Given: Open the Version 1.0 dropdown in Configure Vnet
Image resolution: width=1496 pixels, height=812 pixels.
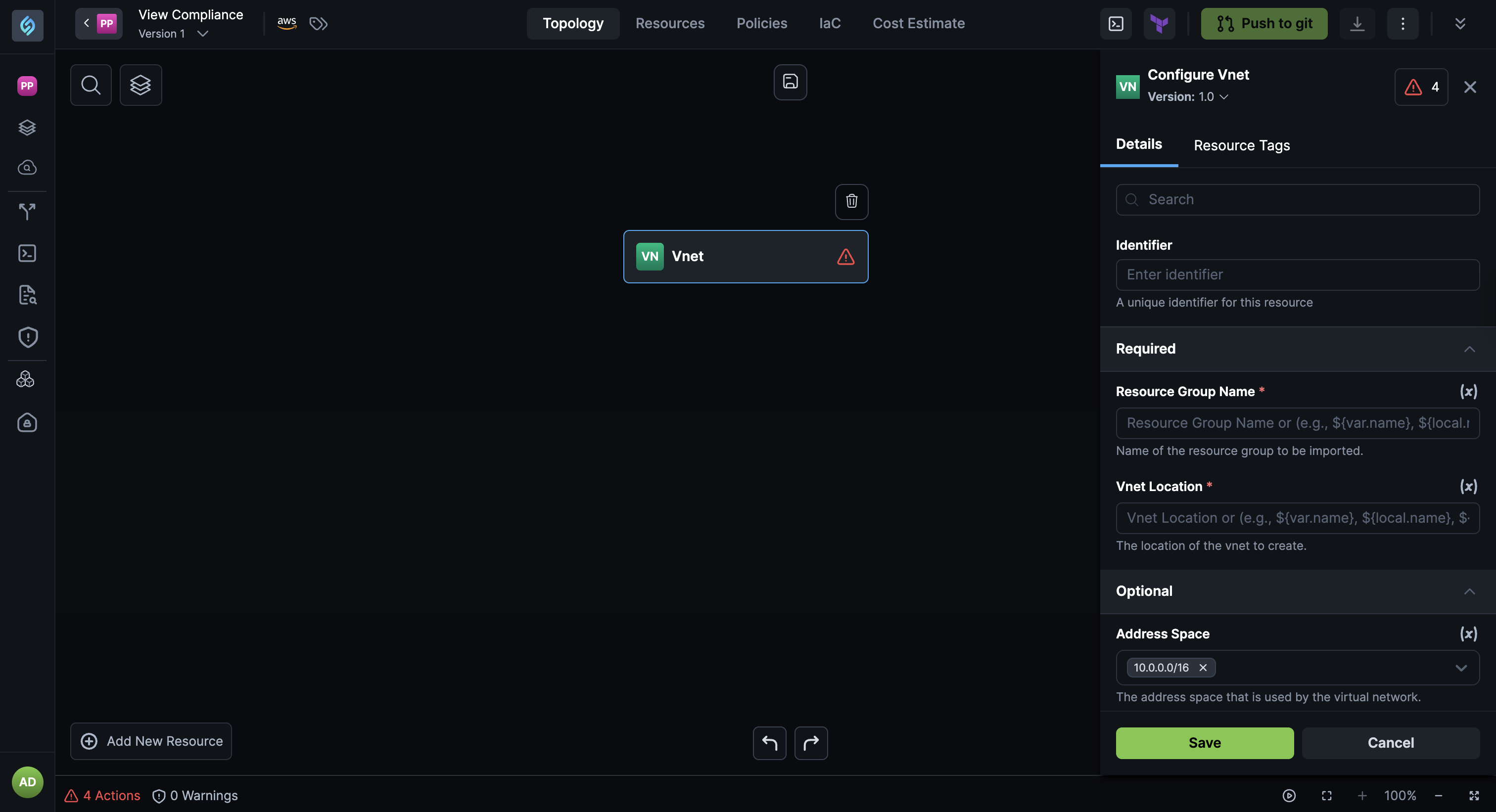Looking at the screenshot, I should click(x=1223, y=97).
